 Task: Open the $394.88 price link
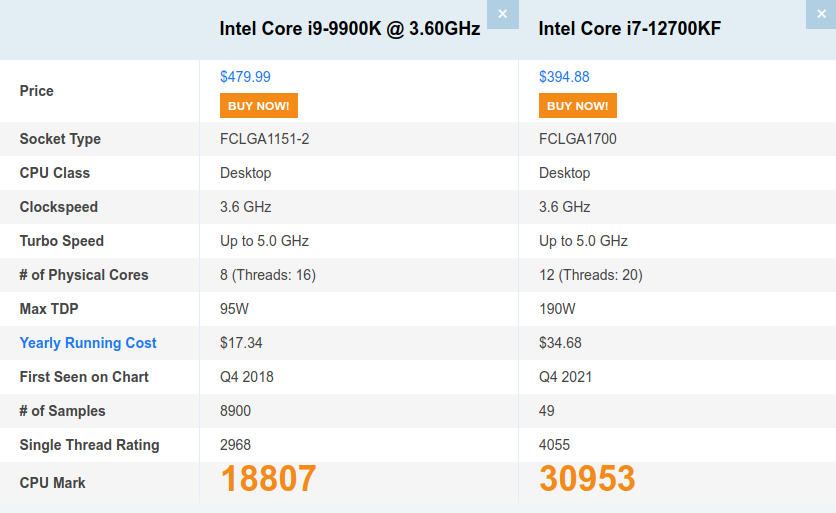click(x=564, y=76)
